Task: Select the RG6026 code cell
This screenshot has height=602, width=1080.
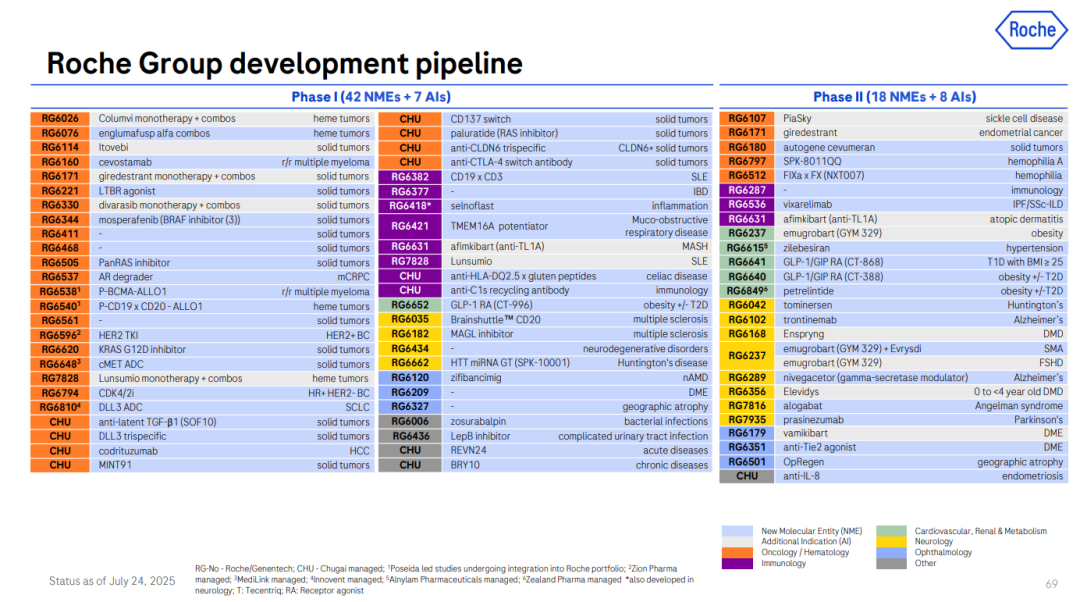Action: (60, 118)
